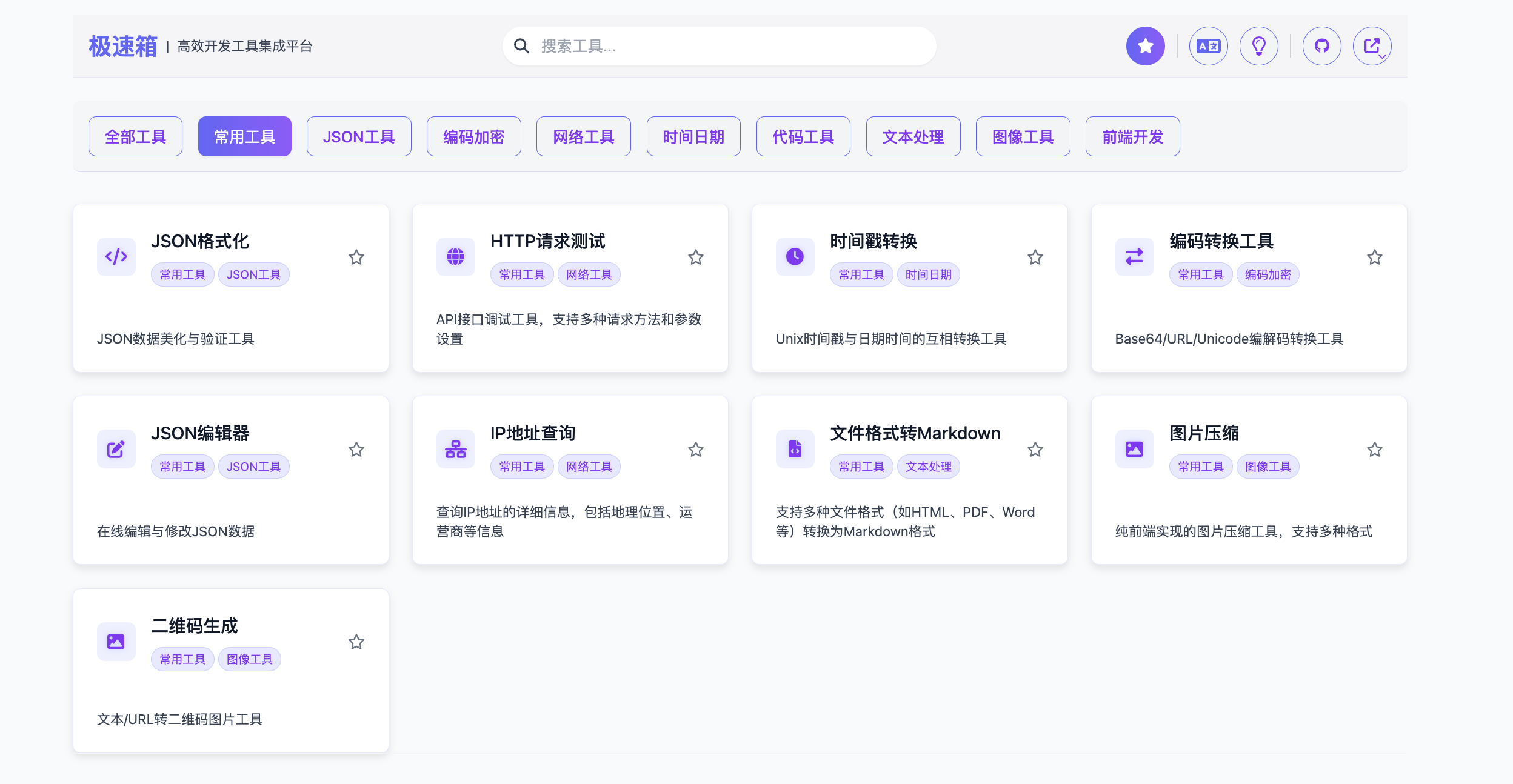Click the 网络工具 tag on IP地址查询 card

pos(589,467)
